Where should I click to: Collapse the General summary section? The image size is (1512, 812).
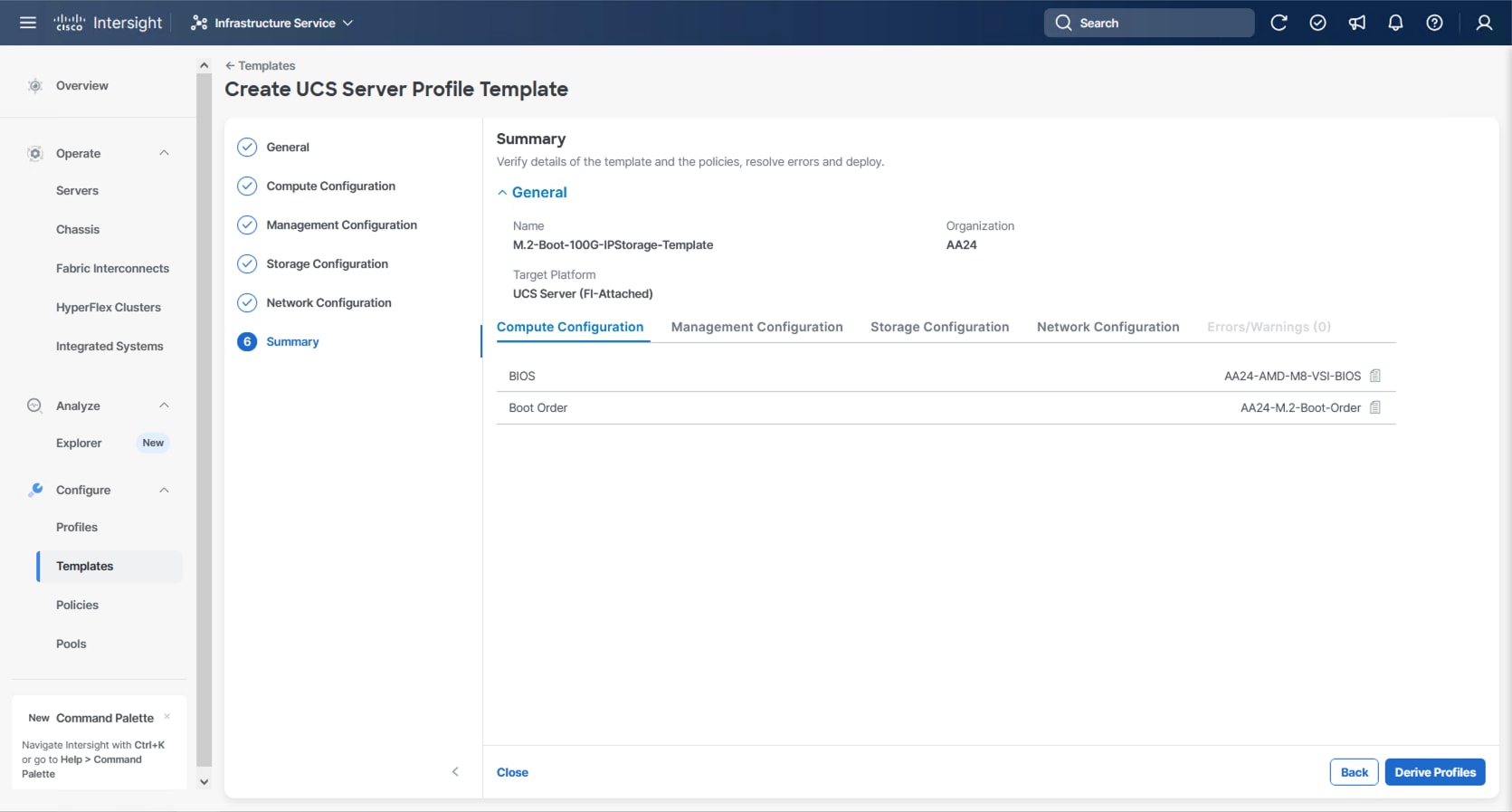[x=502, y=193]
